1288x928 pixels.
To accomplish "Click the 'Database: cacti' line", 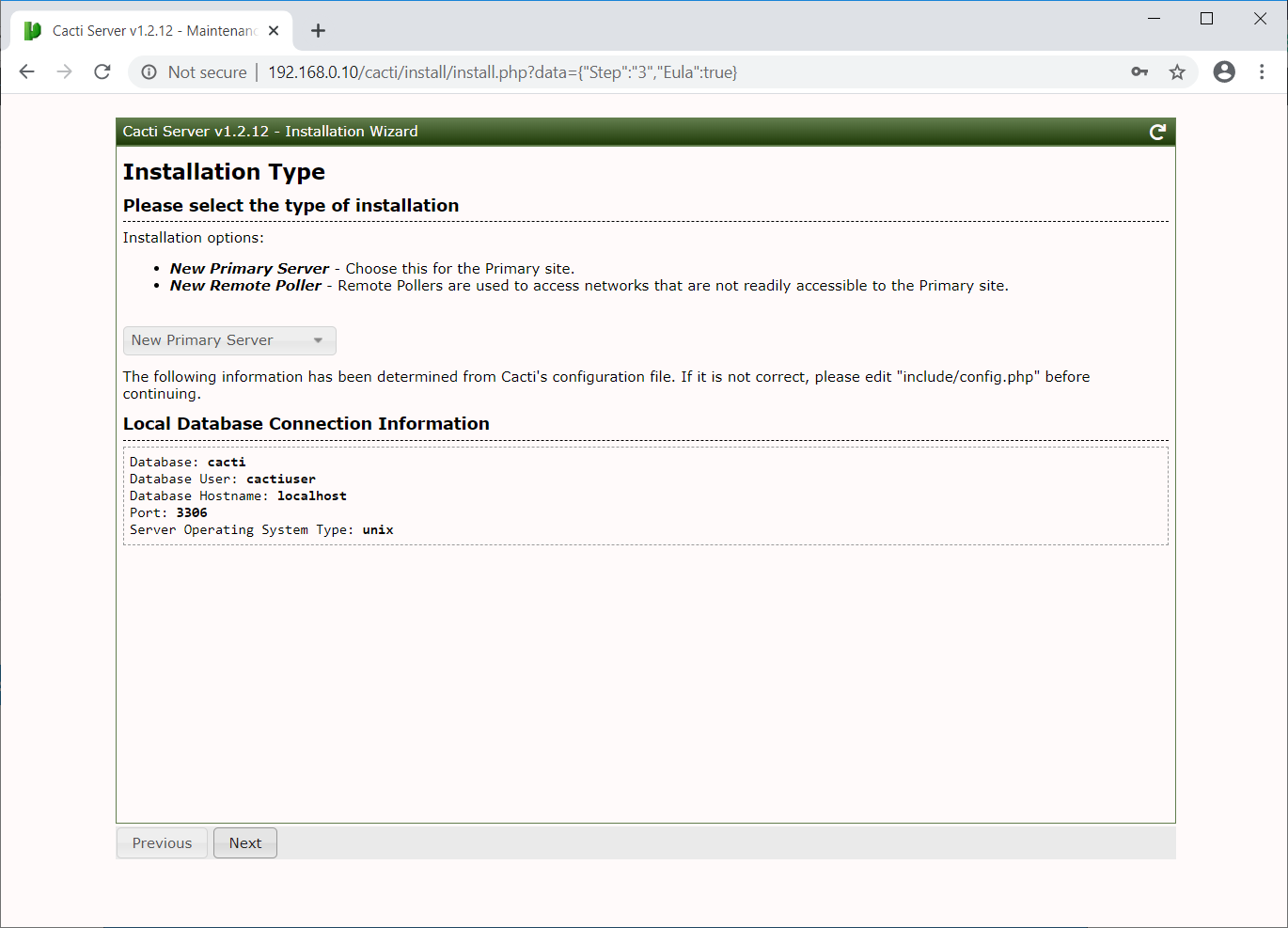I will pos(187,462).
